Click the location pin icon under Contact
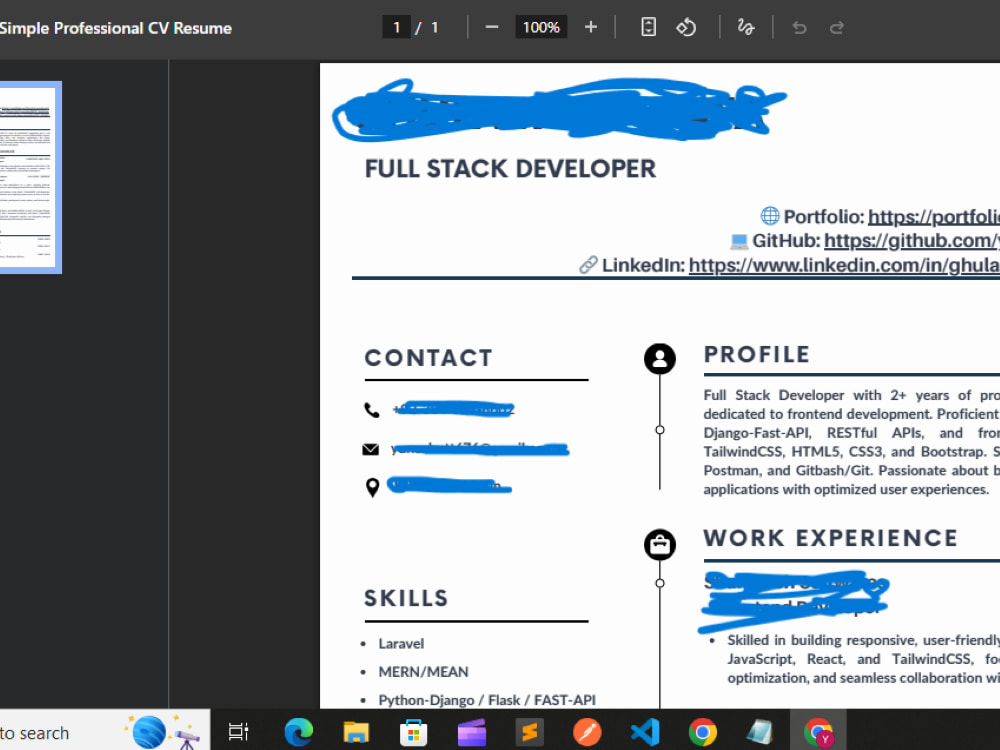Screen dimensions: 1000x750 372,487
